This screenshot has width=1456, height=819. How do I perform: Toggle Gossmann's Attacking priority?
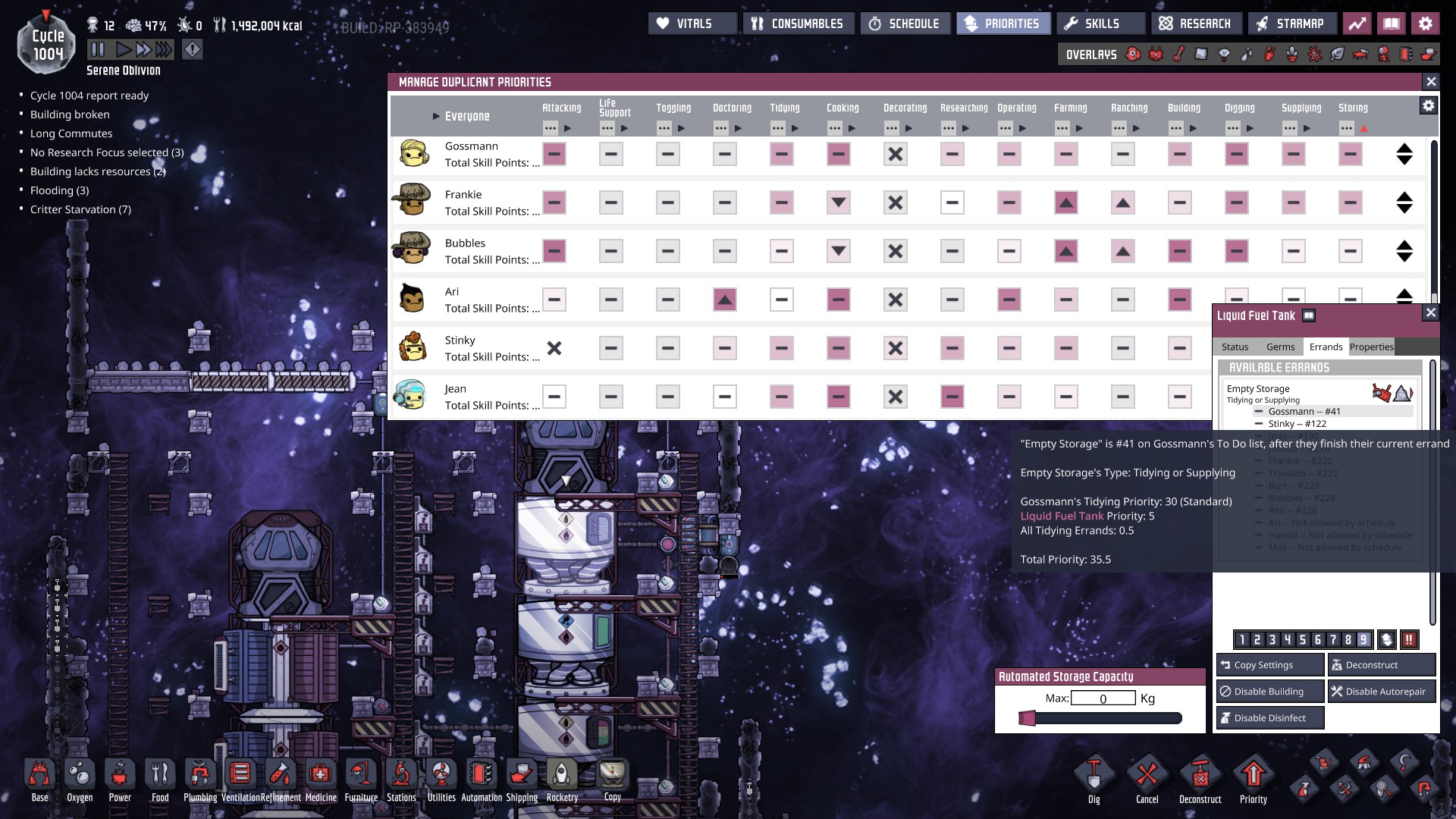pyautogui.click(x=554, y=155)
